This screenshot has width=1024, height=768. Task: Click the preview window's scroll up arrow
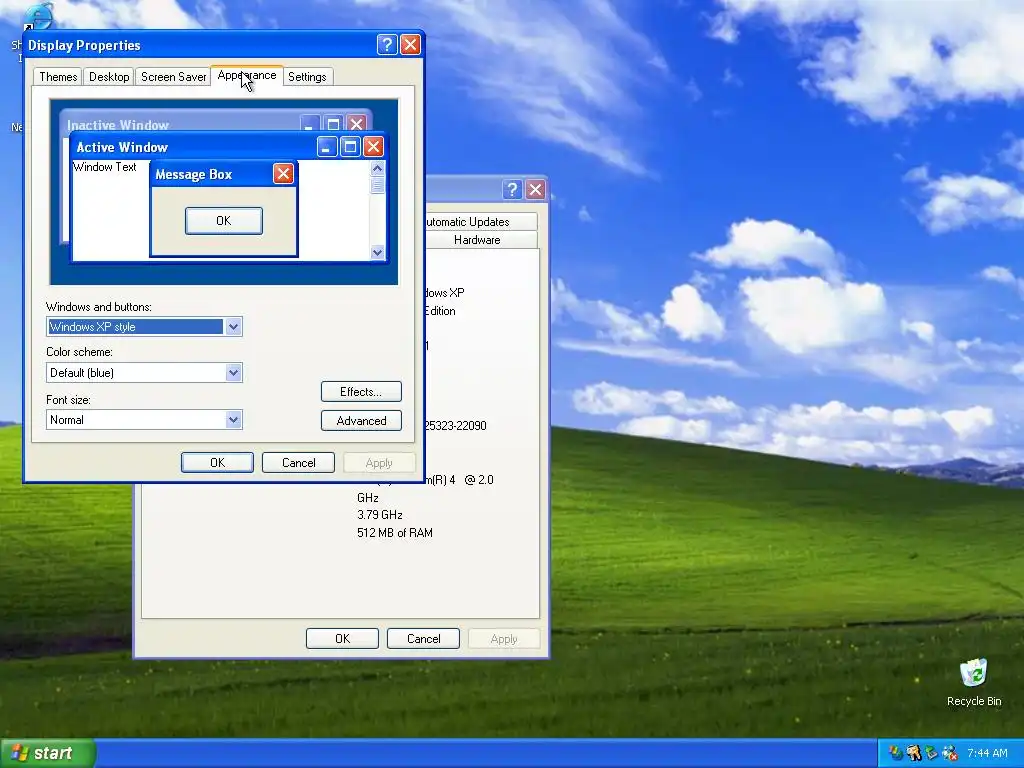coord(377,168)
